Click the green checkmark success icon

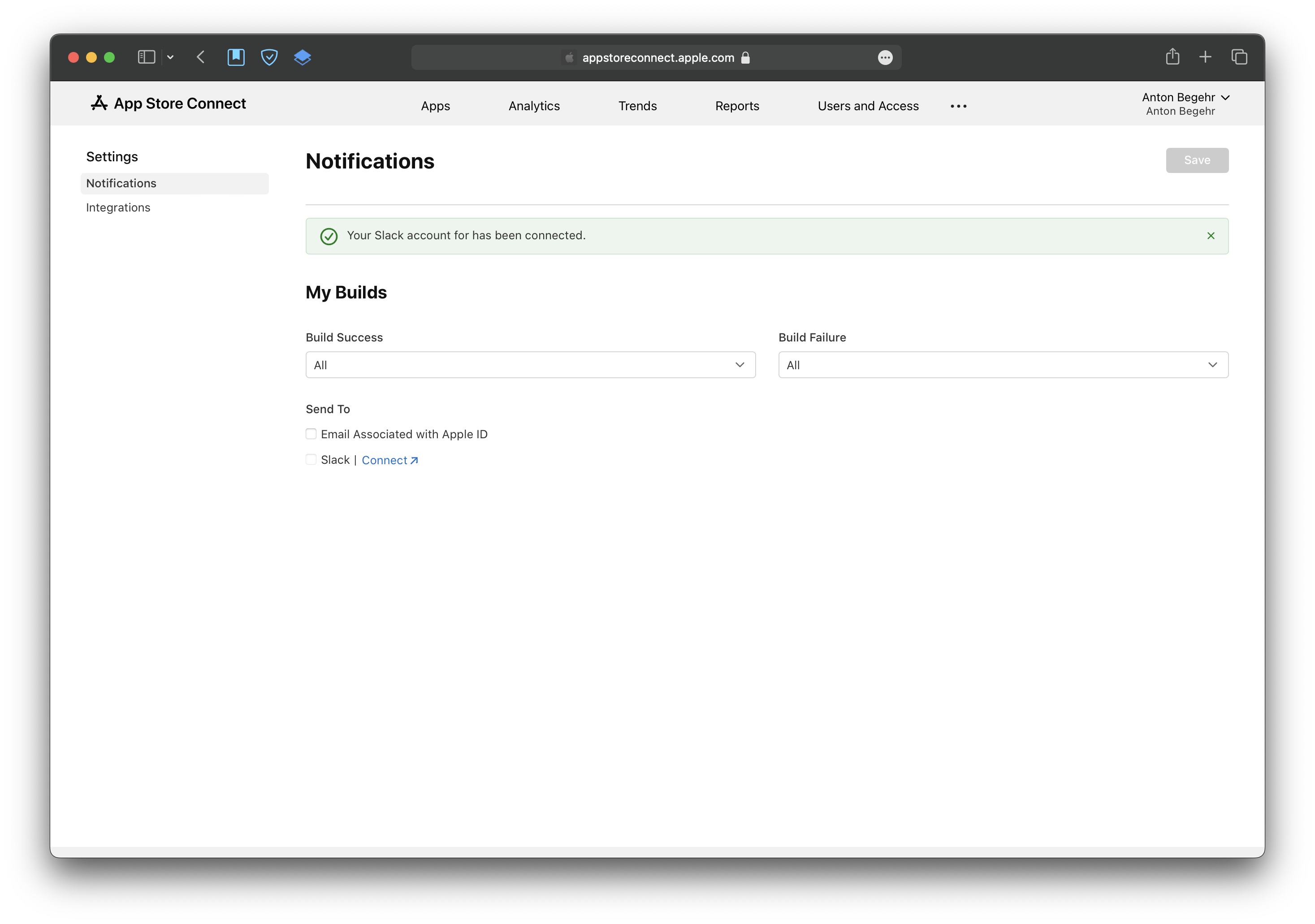click(x=329, y=237)
